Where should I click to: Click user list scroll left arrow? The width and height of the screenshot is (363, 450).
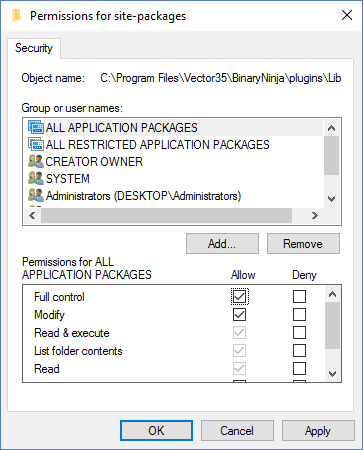32,215
